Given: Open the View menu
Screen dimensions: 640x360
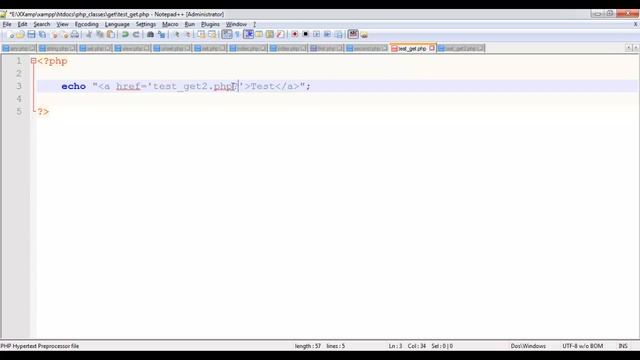Looking at the screenshot, I should tap(62, 24).
